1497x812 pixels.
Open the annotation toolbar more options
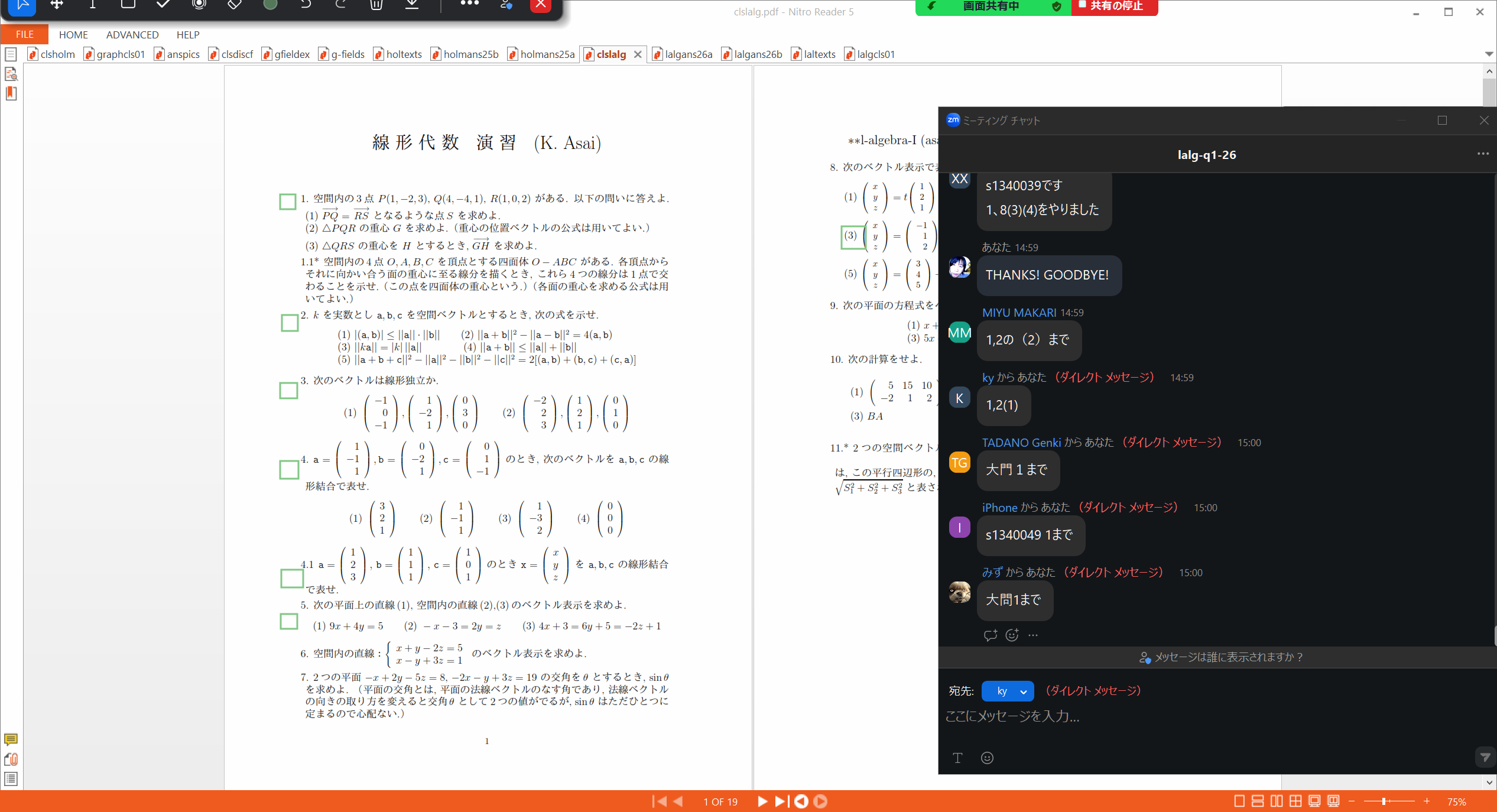[470, 4]
